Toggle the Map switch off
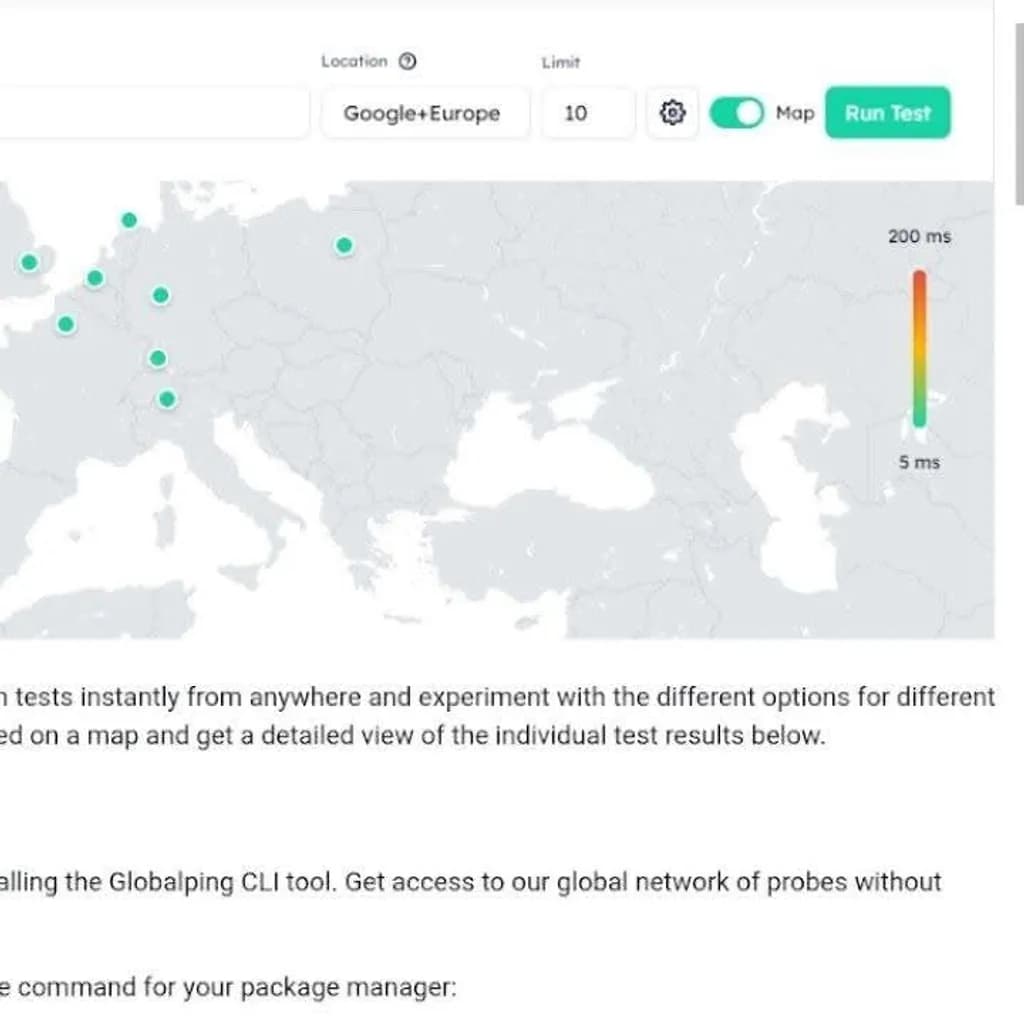The image size is (1024, 1028). [736, 113]
